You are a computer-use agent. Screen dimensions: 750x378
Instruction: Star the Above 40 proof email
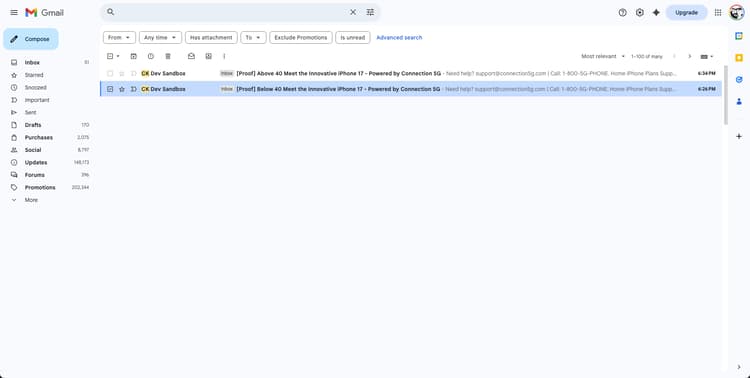click(x=121, y=73)
